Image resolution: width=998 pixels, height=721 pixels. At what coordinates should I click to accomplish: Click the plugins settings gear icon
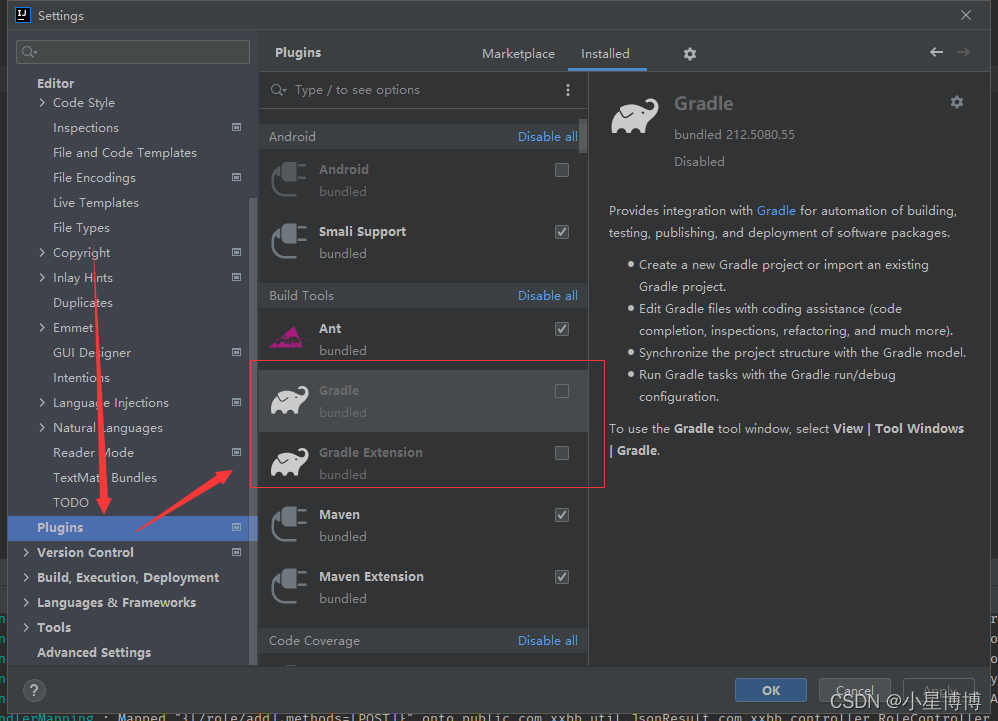[690, 54]
